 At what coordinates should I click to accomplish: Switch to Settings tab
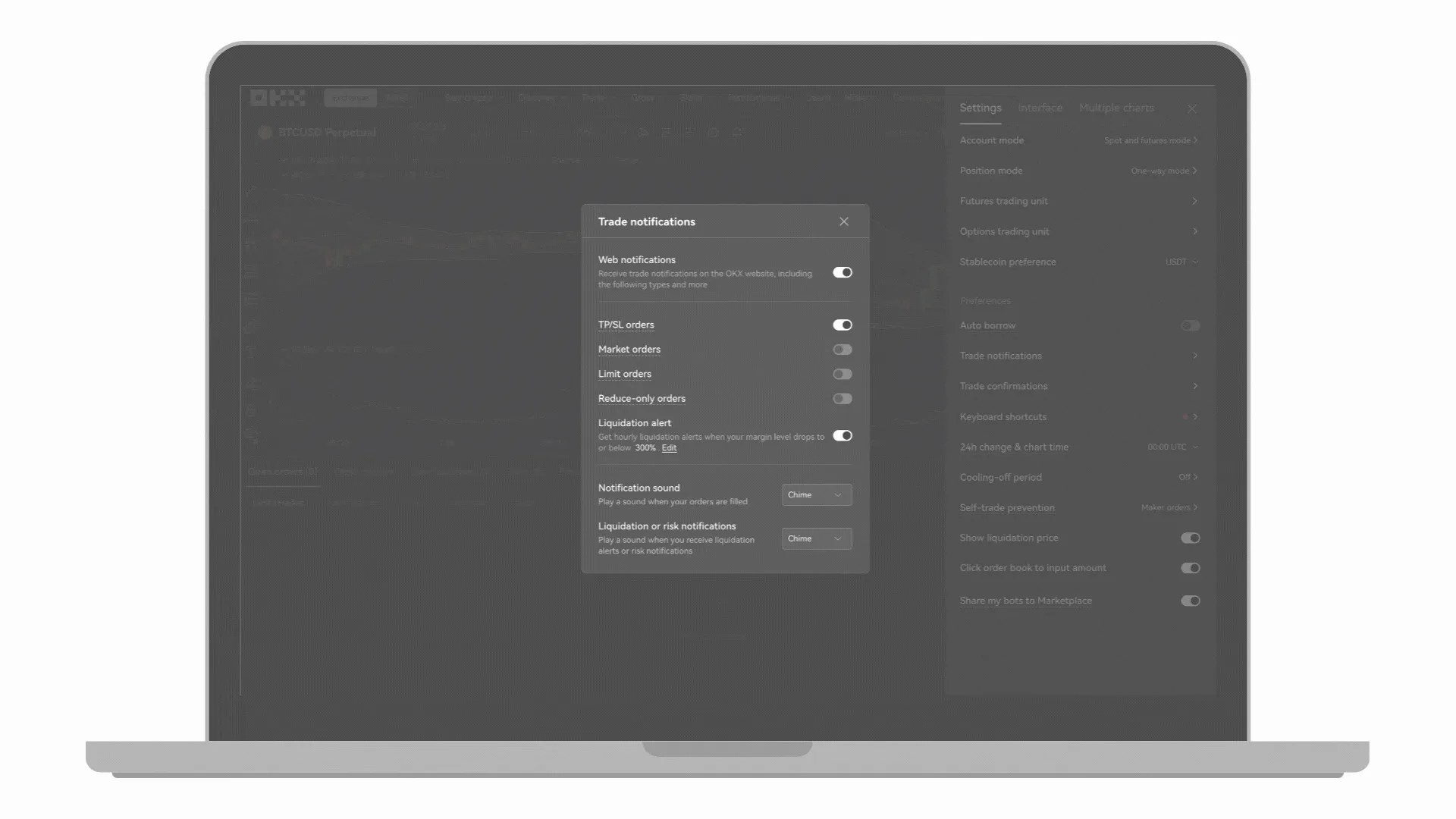(981, 107)
